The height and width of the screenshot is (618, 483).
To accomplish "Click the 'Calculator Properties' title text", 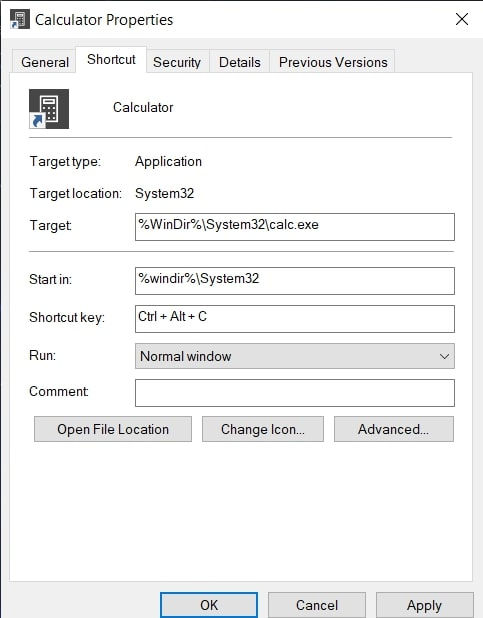I will coord(104,20).
